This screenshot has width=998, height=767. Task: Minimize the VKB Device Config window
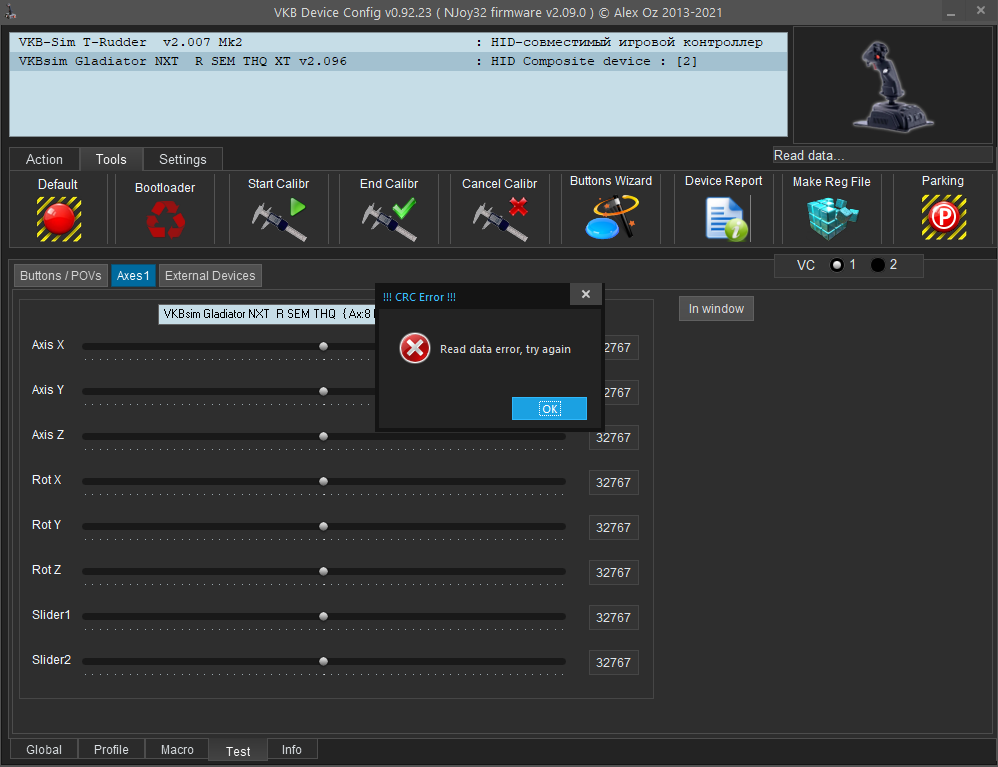(951, 12)
